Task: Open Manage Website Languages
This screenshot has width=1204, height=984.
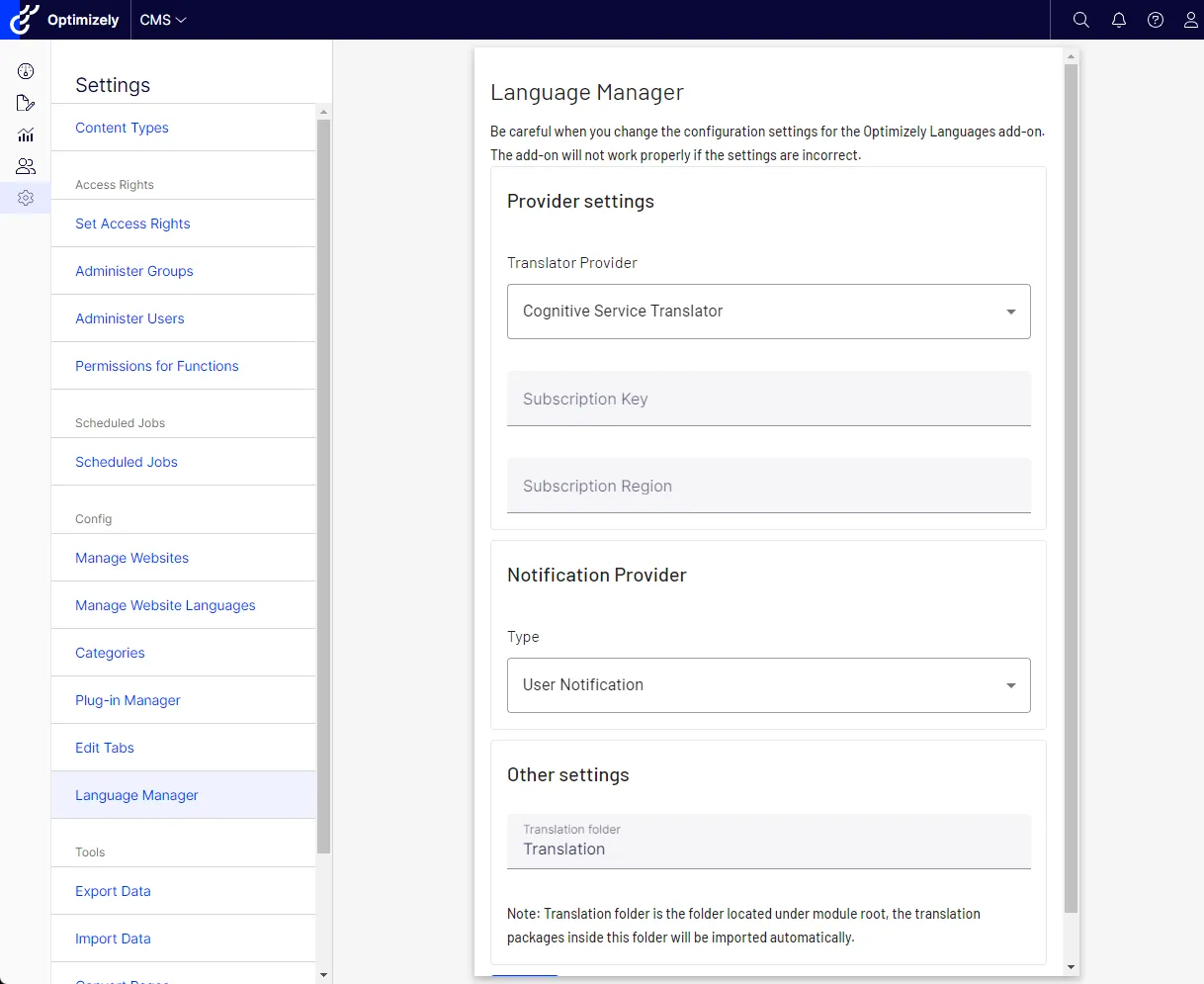Action: click(165, 605)
